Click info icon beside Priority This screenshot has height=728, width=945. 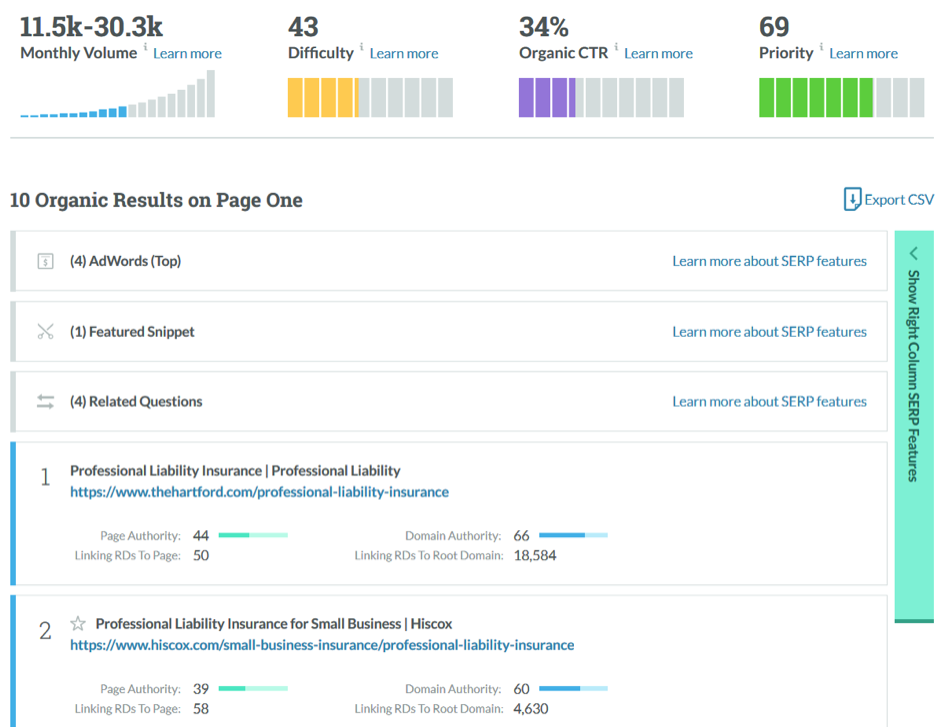coord(821,48)
